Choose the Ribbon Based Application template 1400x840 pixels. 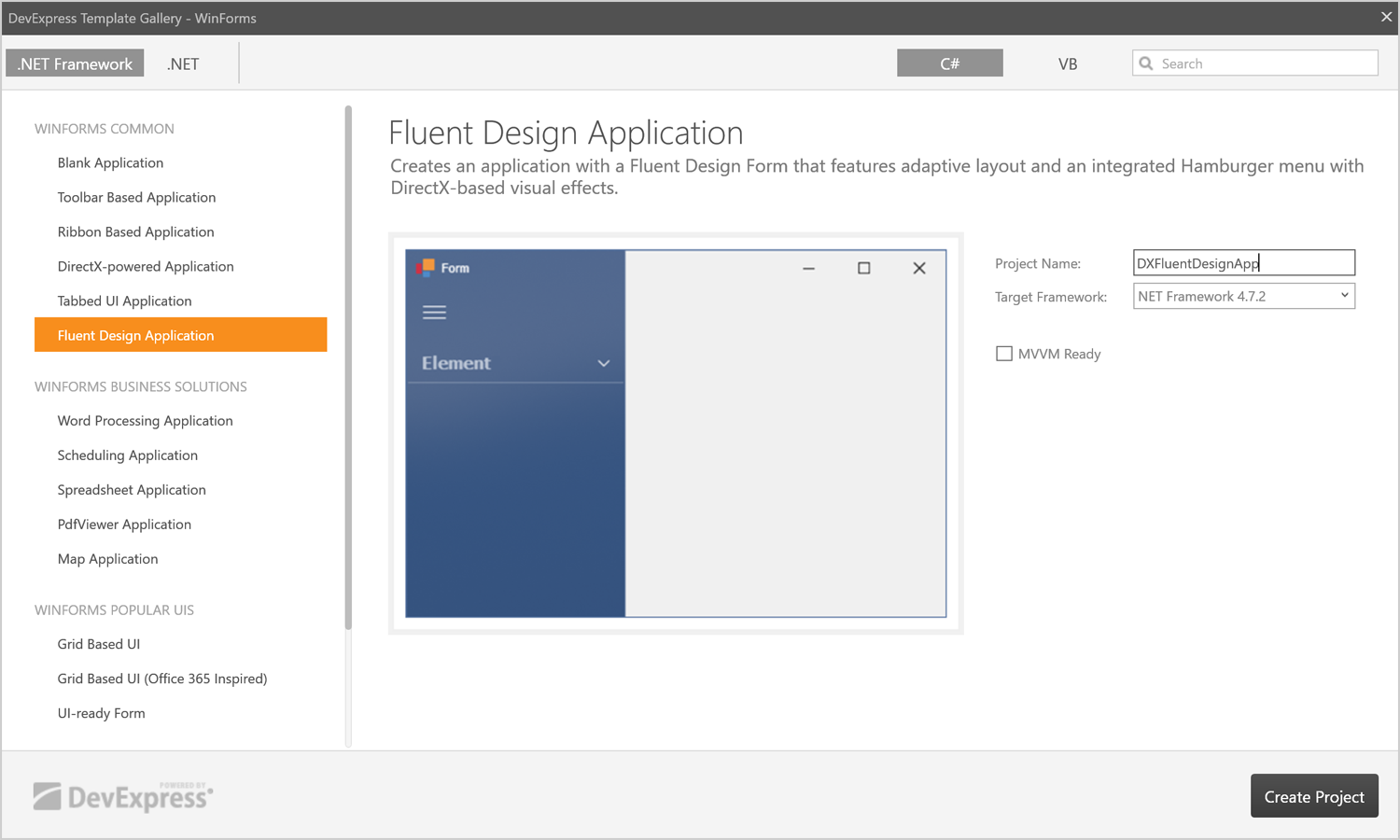(x=136, y=231)
